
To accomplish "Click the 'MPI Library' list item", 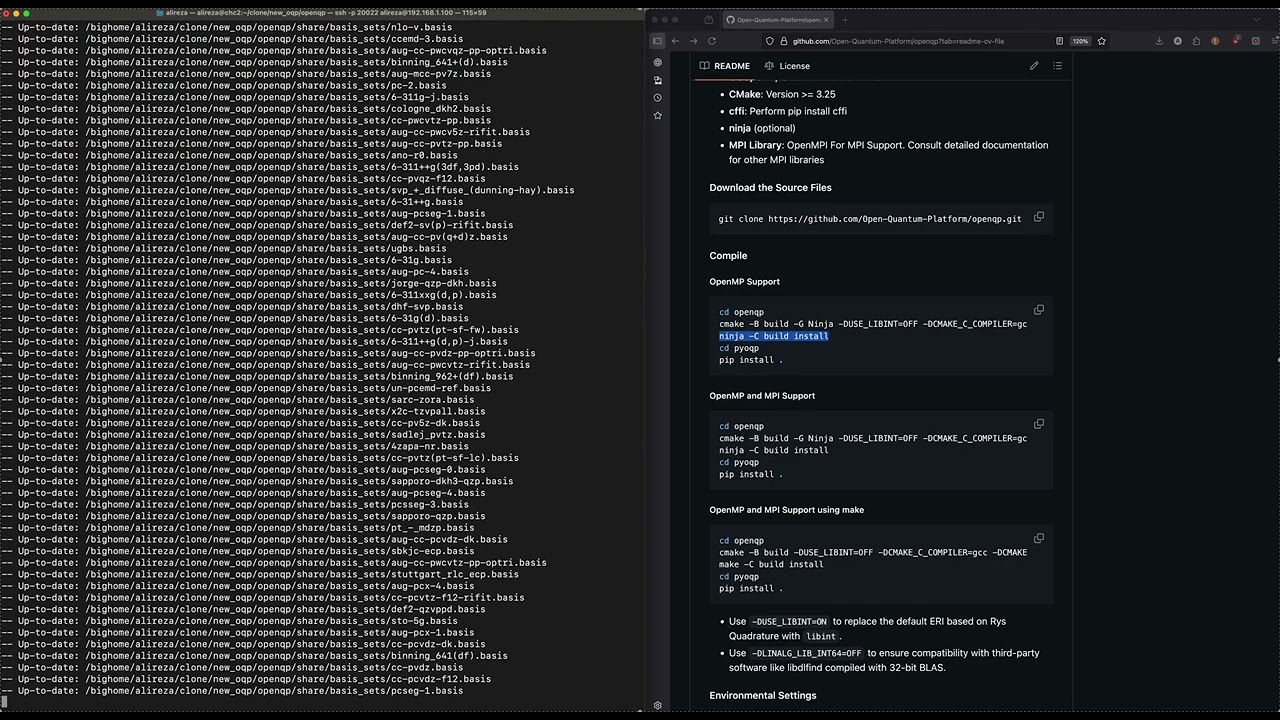I will pyautogui.click(x=888, y=152).
